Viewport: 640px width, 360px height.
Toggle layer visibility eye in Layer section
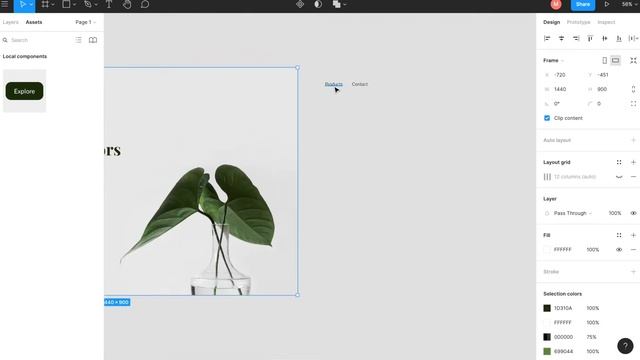[x=633, y=213]
